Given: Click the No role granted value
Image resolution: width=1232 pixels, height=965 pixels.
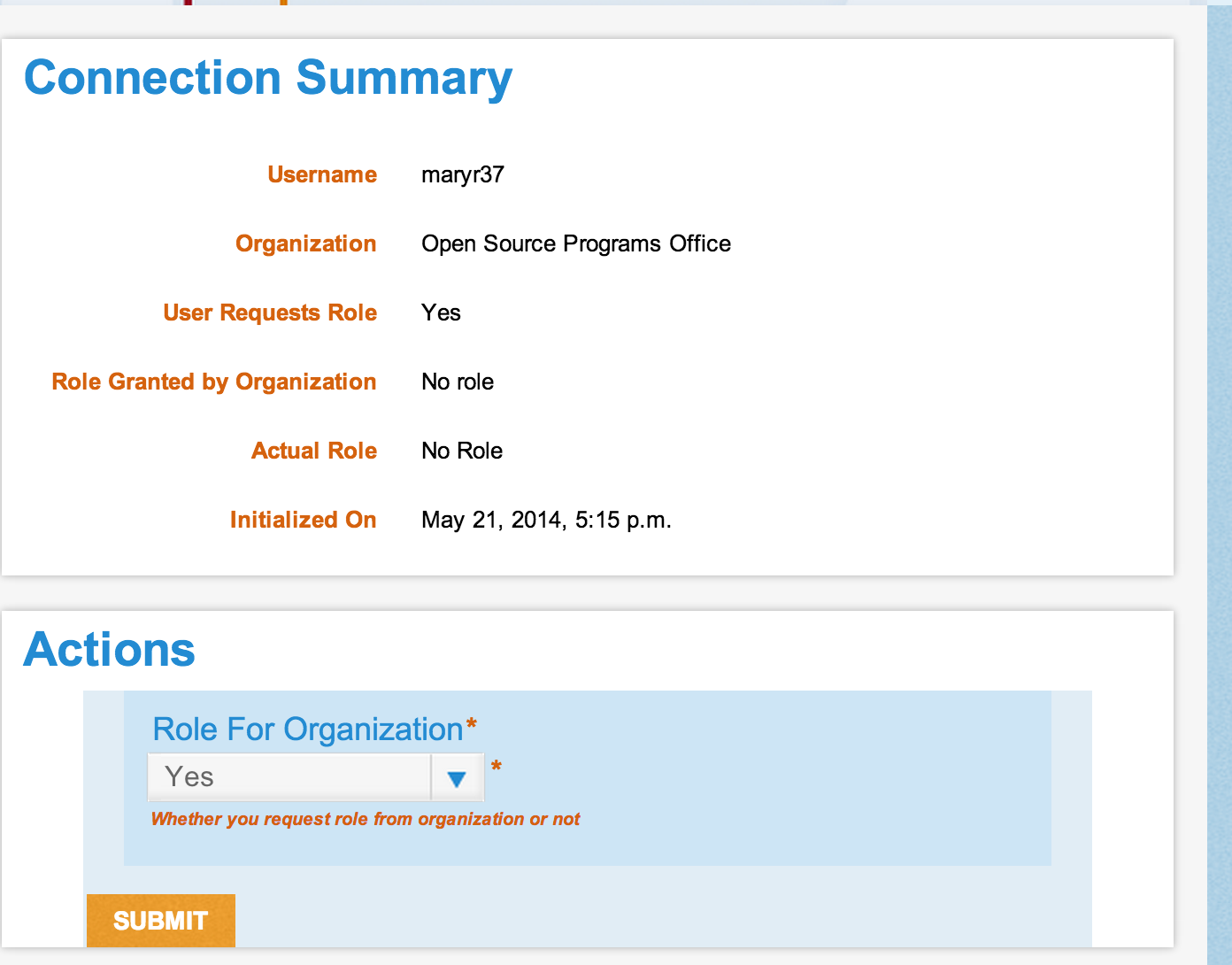Looking at the screenshot, I should coord(458,382).
